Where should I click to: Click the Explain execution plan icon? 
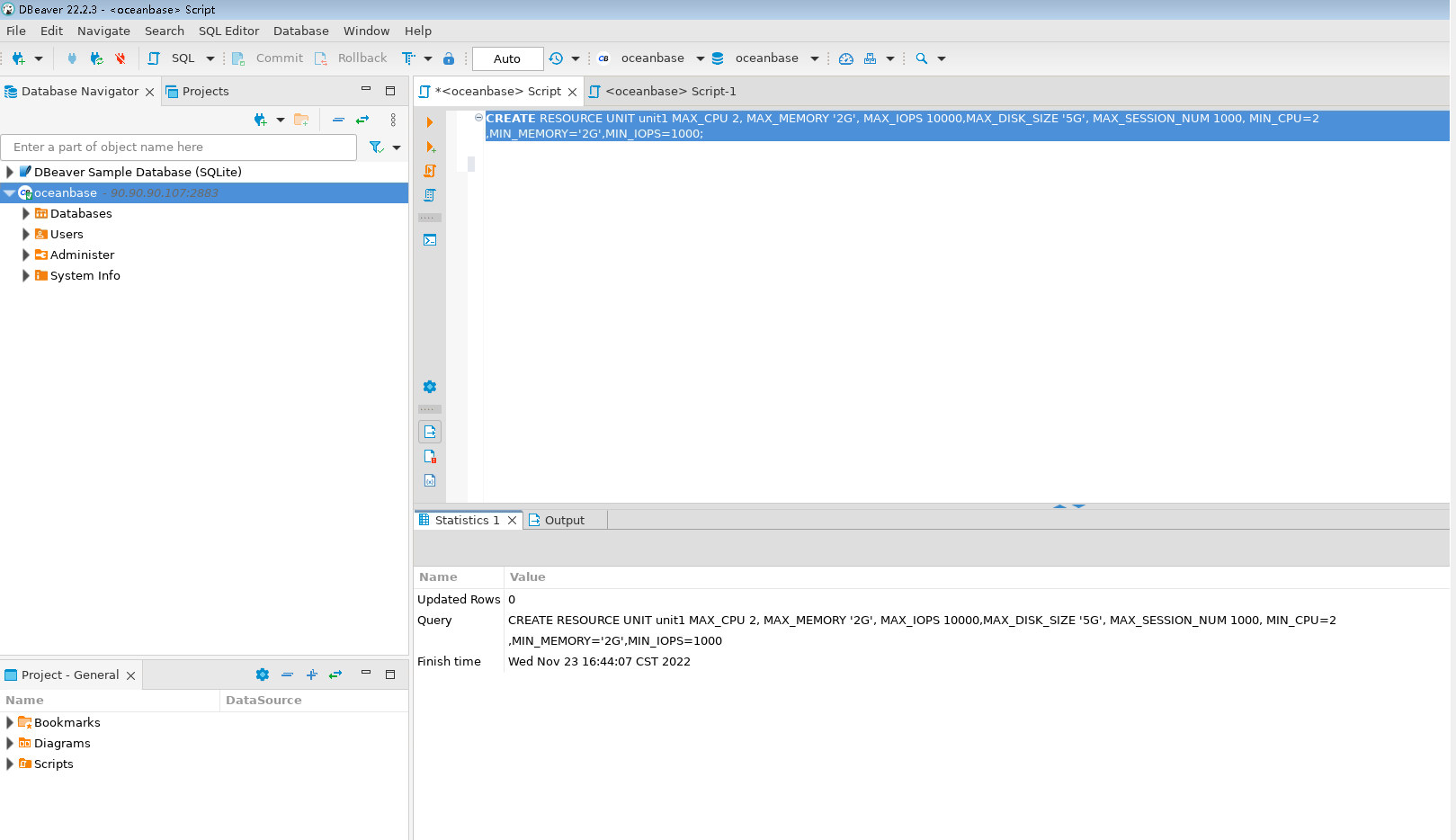click(x=430, y=195)
